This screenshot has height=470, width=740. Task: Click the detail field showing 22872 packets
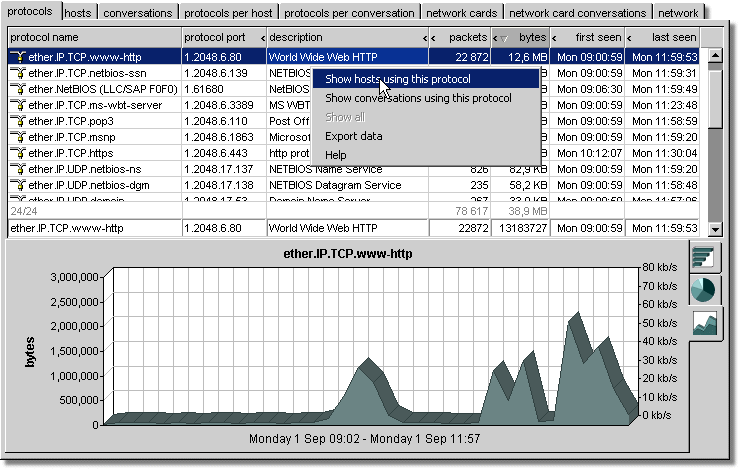tap(460, 228)
